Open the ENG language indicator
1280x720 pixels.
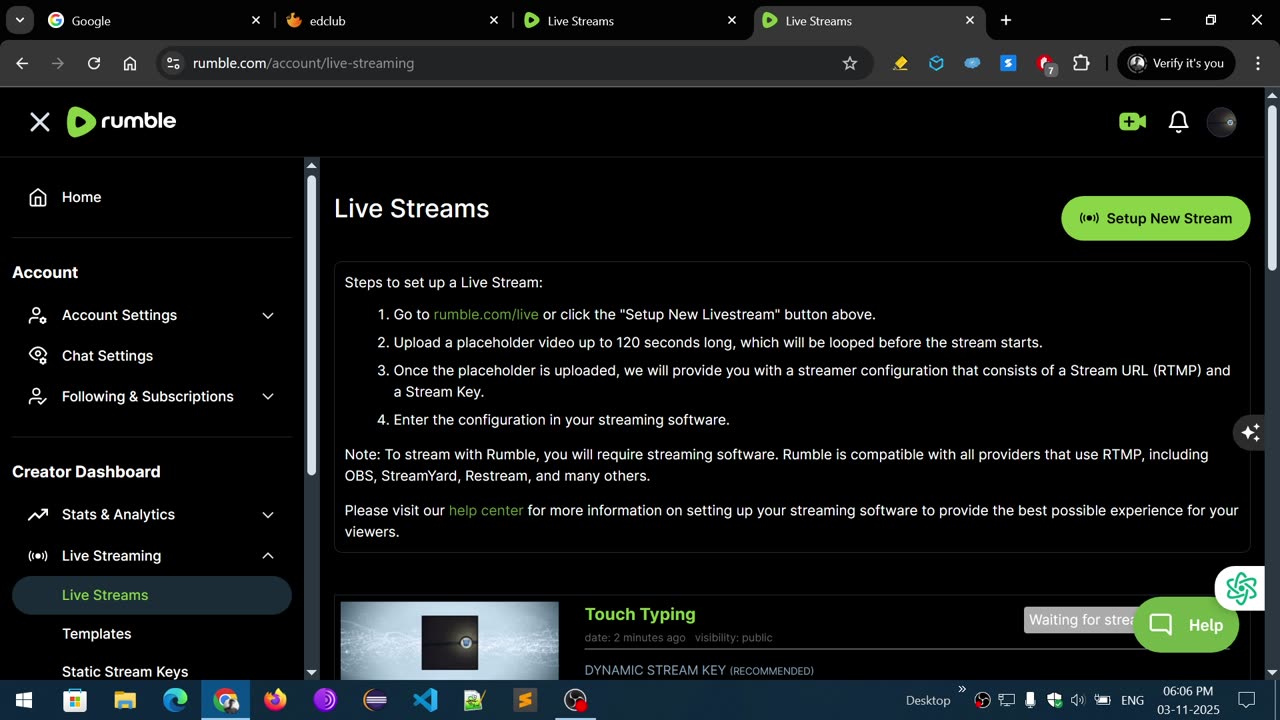click(x=1132, y=701)
